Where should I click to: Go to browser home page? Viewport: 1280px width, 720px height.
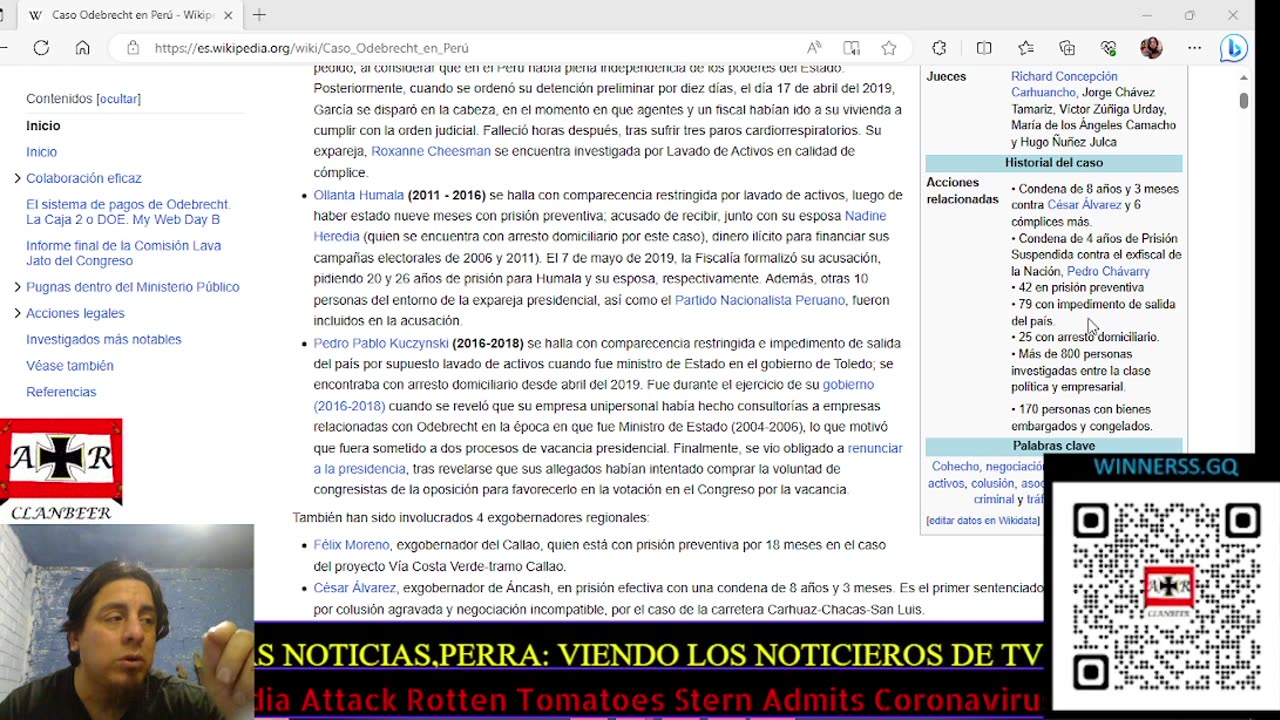click(83, 47)
